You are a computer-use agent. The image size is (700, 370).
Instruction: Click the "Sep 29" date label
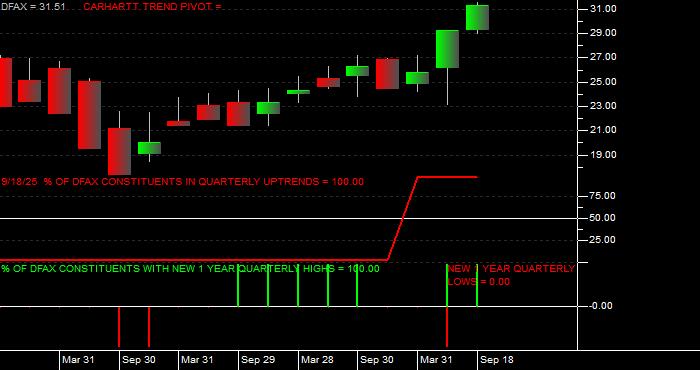point(257,360)
